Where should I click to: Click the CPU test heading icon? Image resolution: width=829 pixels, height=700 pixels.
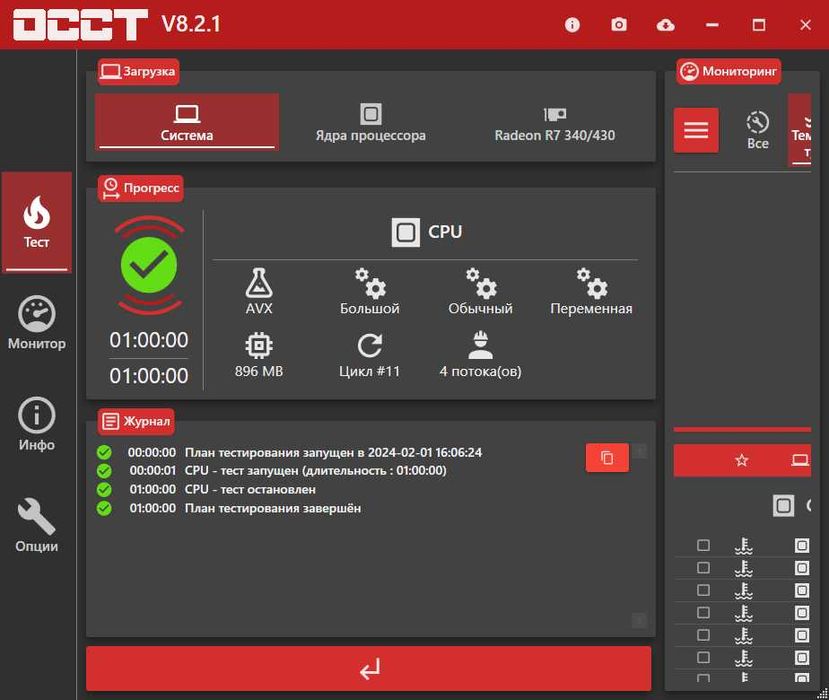[x=406, y=232]
